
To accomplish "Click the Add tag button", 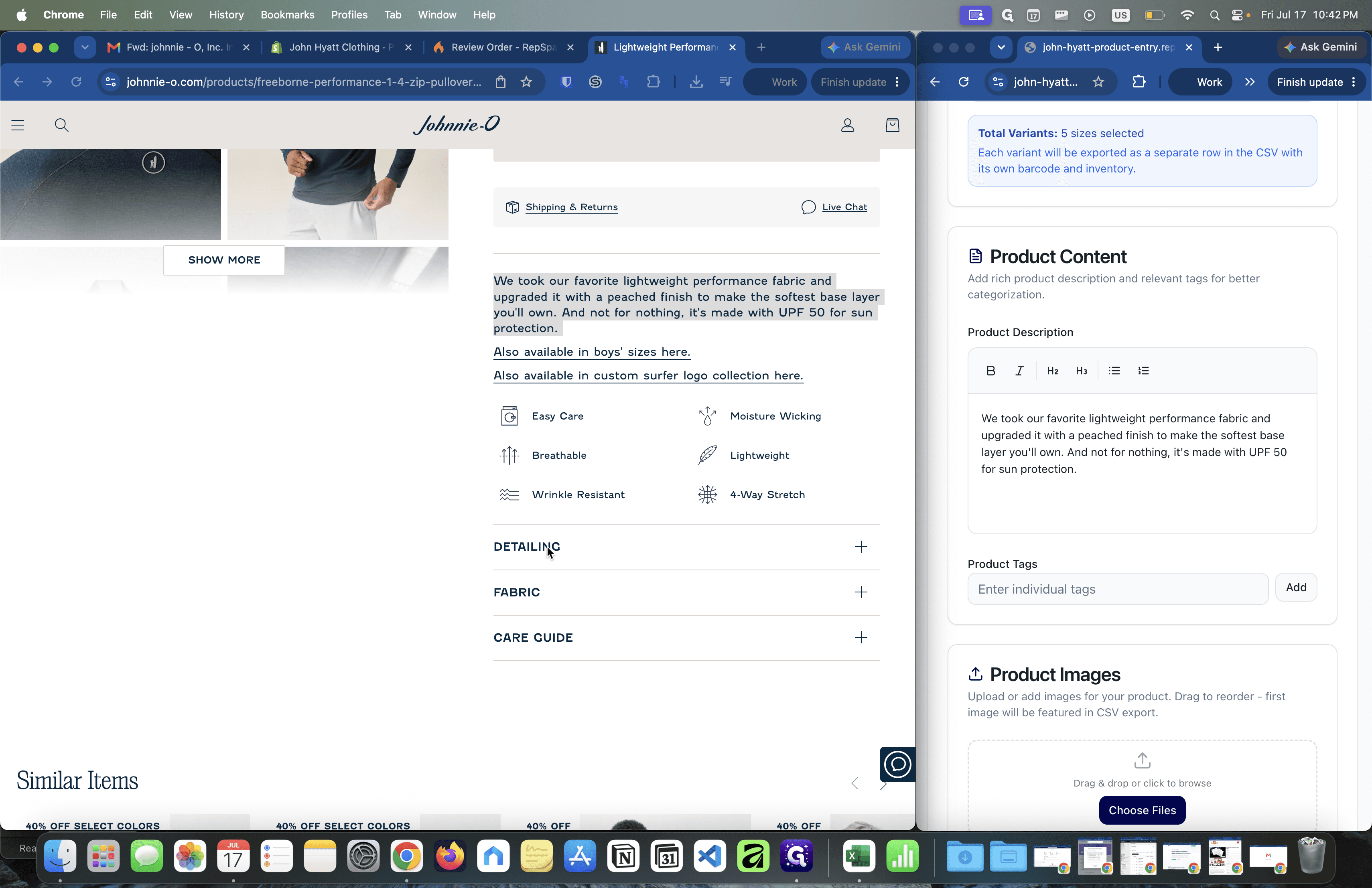I will point(1296,587).
